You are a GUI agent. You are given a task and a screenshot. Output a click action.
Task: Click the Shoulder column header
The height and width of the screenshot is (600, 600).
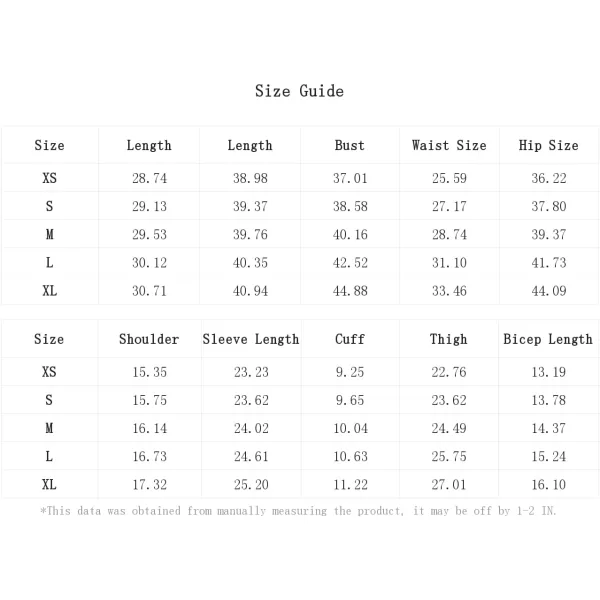149,339
